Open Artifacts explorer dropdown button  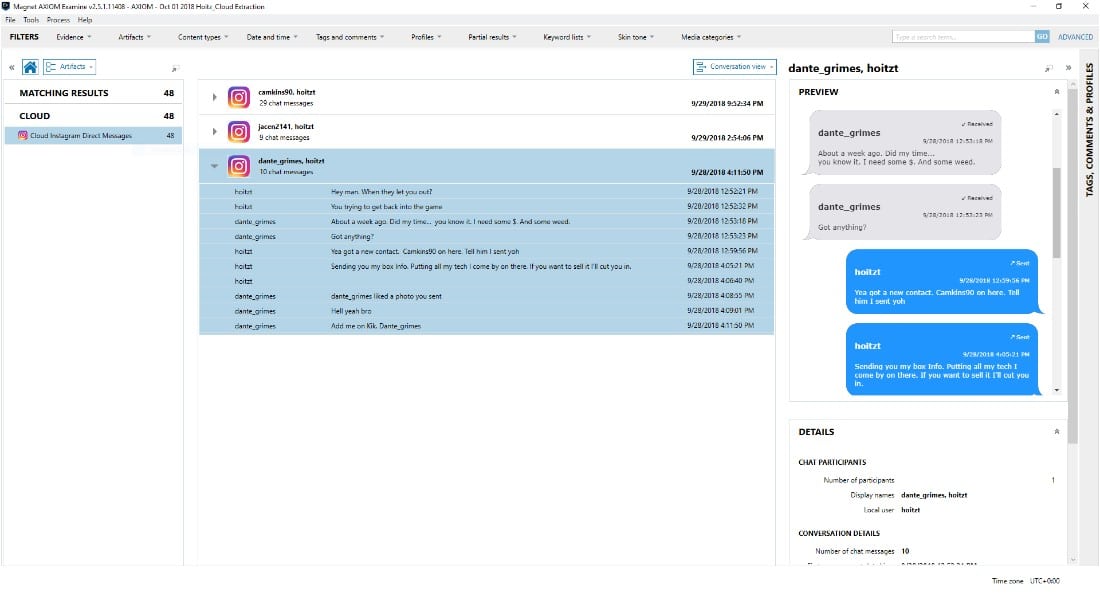69,67
